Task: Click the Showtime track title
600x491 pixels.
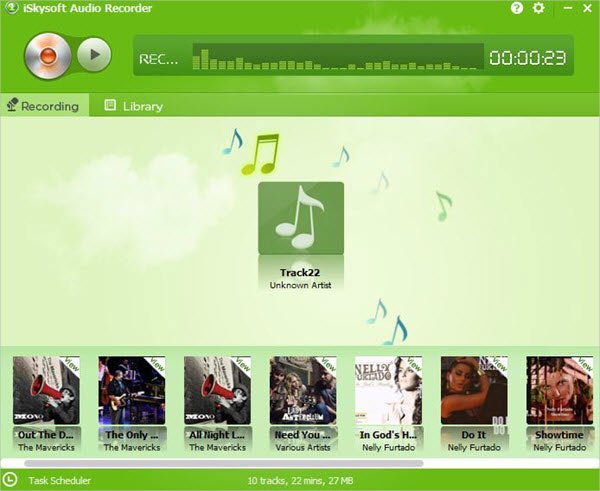Action: [x=559, y=435]
